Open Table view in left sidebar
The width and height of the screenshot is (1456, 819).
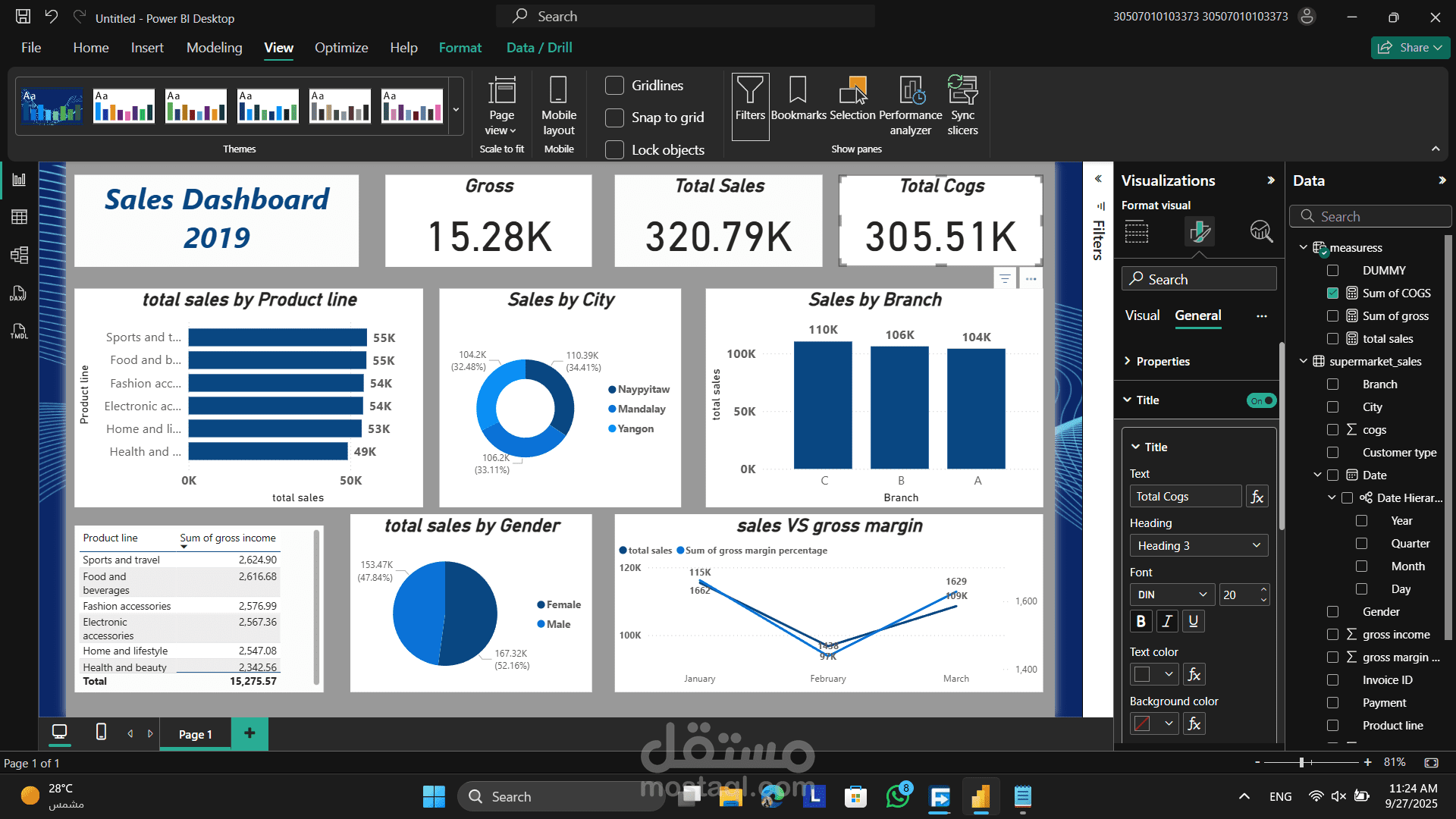pos(19,217)
